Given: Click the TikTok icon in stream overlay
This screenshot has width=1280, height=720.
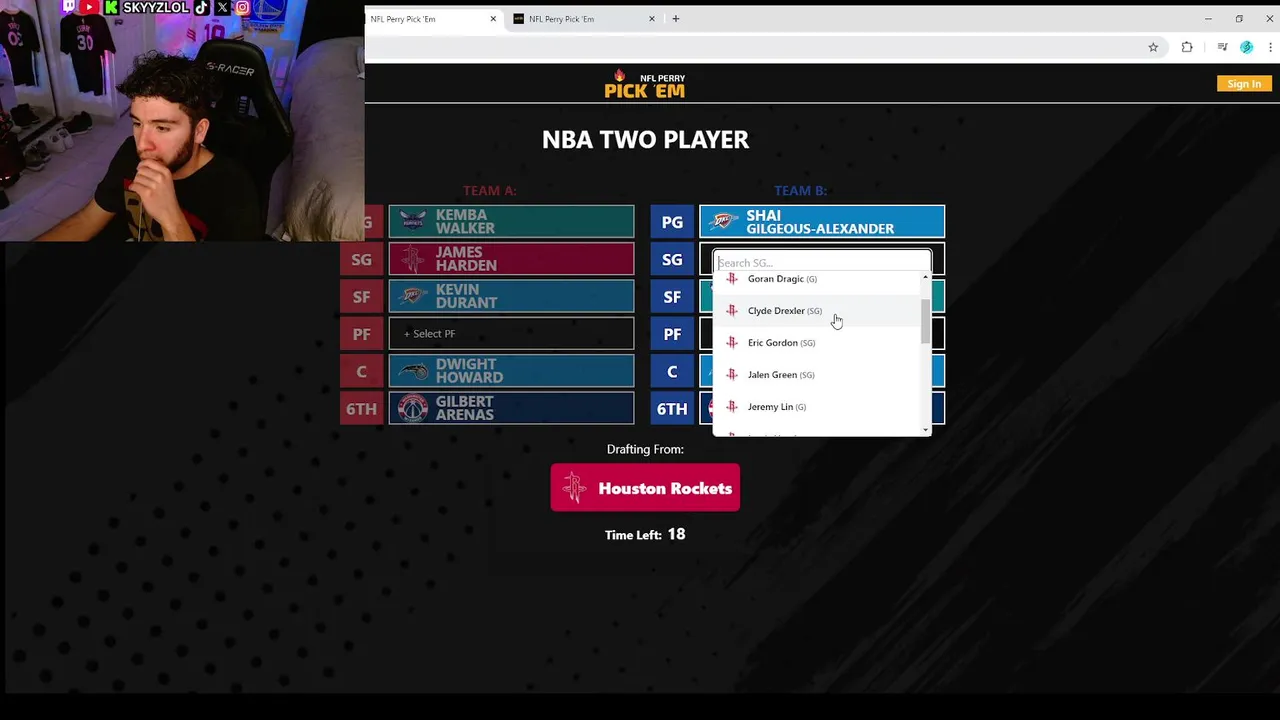Looking at the screenshot, I should tap(202, 7).
